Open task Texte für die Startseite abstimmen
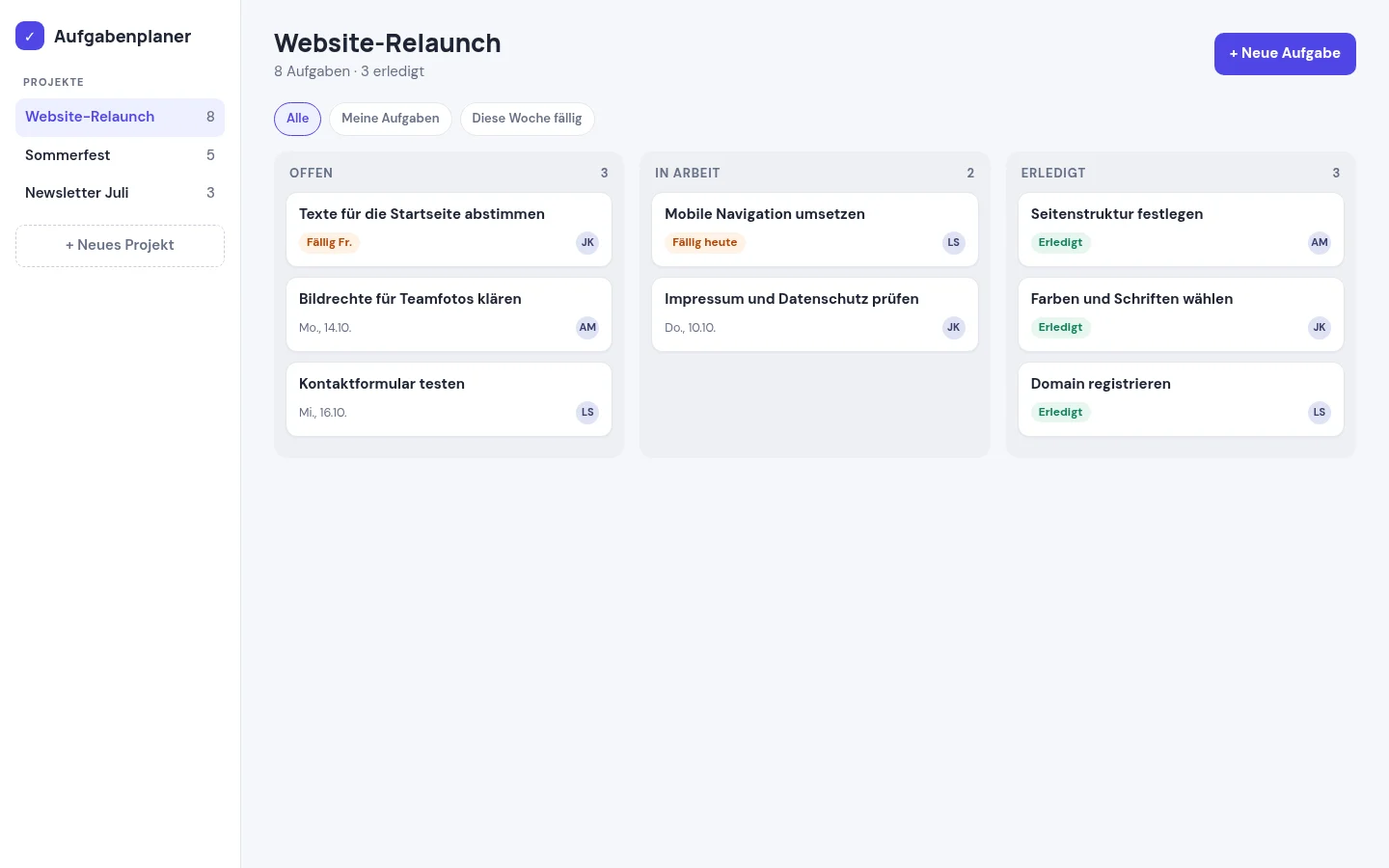1389x868 pixels. tap(449, 230)
